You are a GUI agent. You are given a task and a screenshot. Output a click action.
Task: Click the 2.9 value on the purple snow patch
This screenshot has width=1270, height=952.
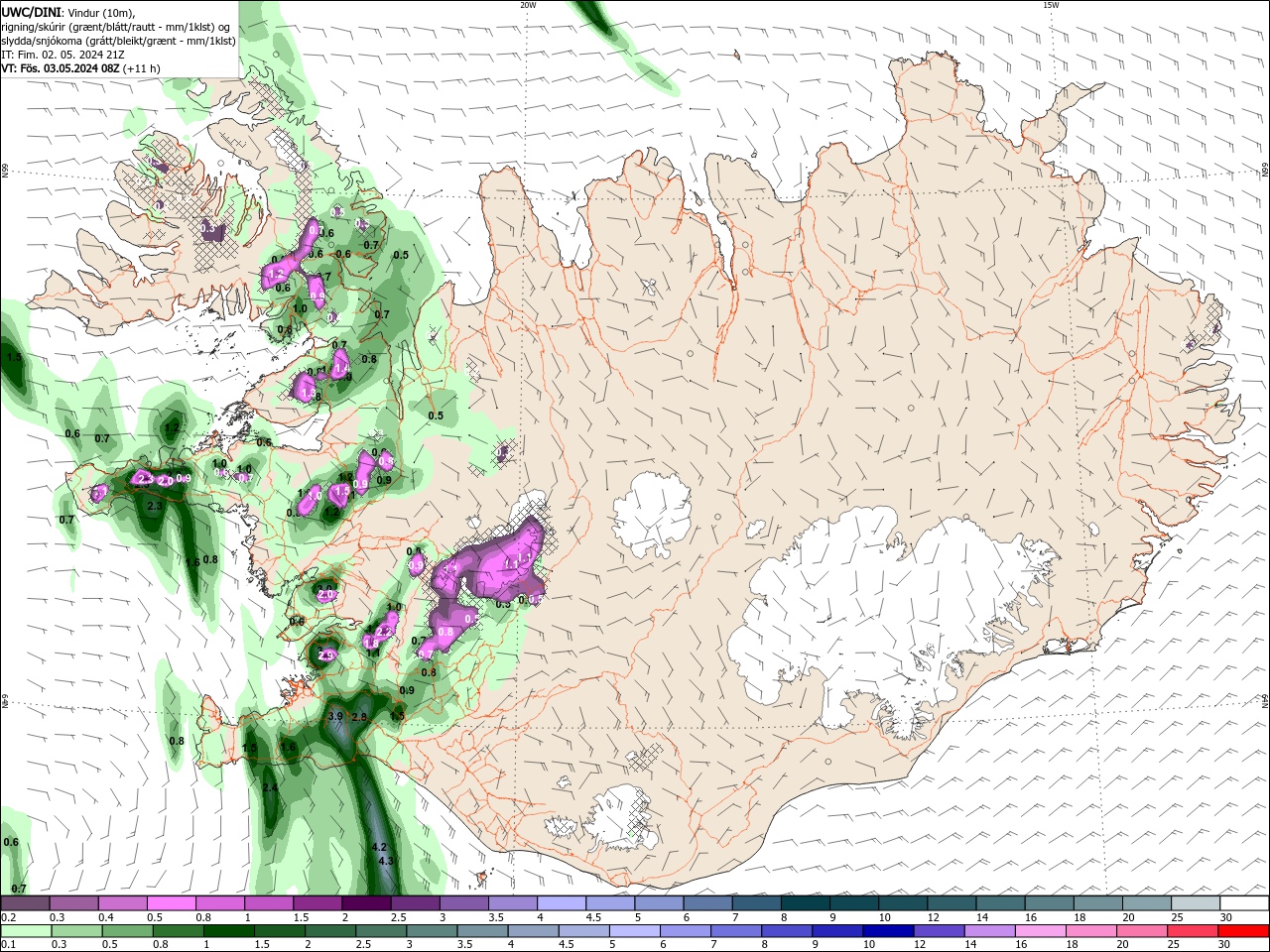[326, 655]
